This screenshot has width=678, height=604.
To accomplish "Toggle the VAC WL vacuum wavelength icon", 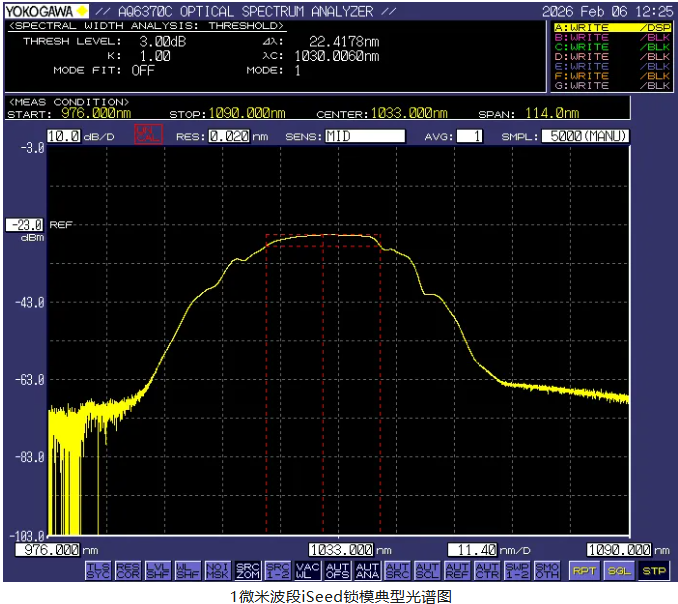I will click(308, 570).
